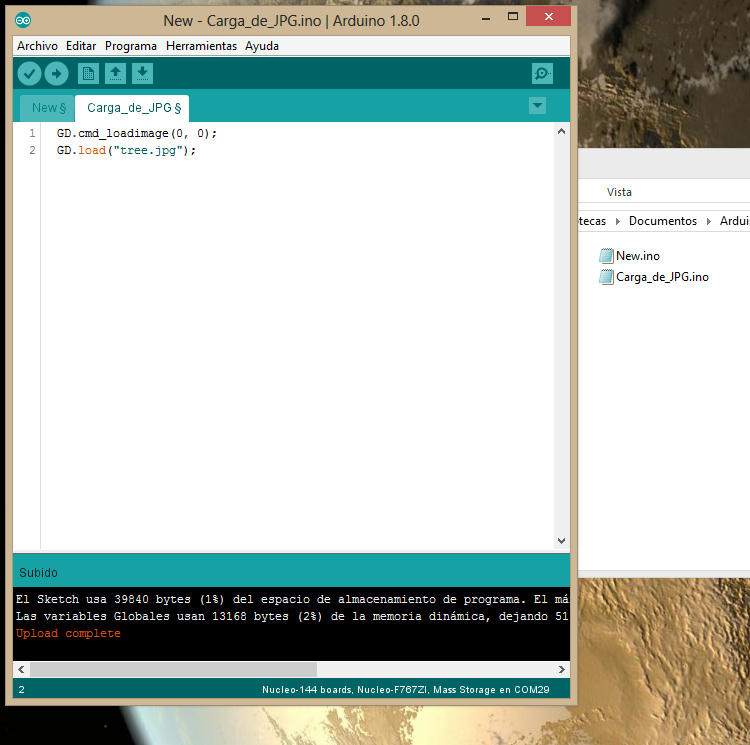Image resolution: width=750 pixels, height=745 pixels.
Task: Click the 'Las variables Globales usan' console line
Action: click(x=292, y=616)
